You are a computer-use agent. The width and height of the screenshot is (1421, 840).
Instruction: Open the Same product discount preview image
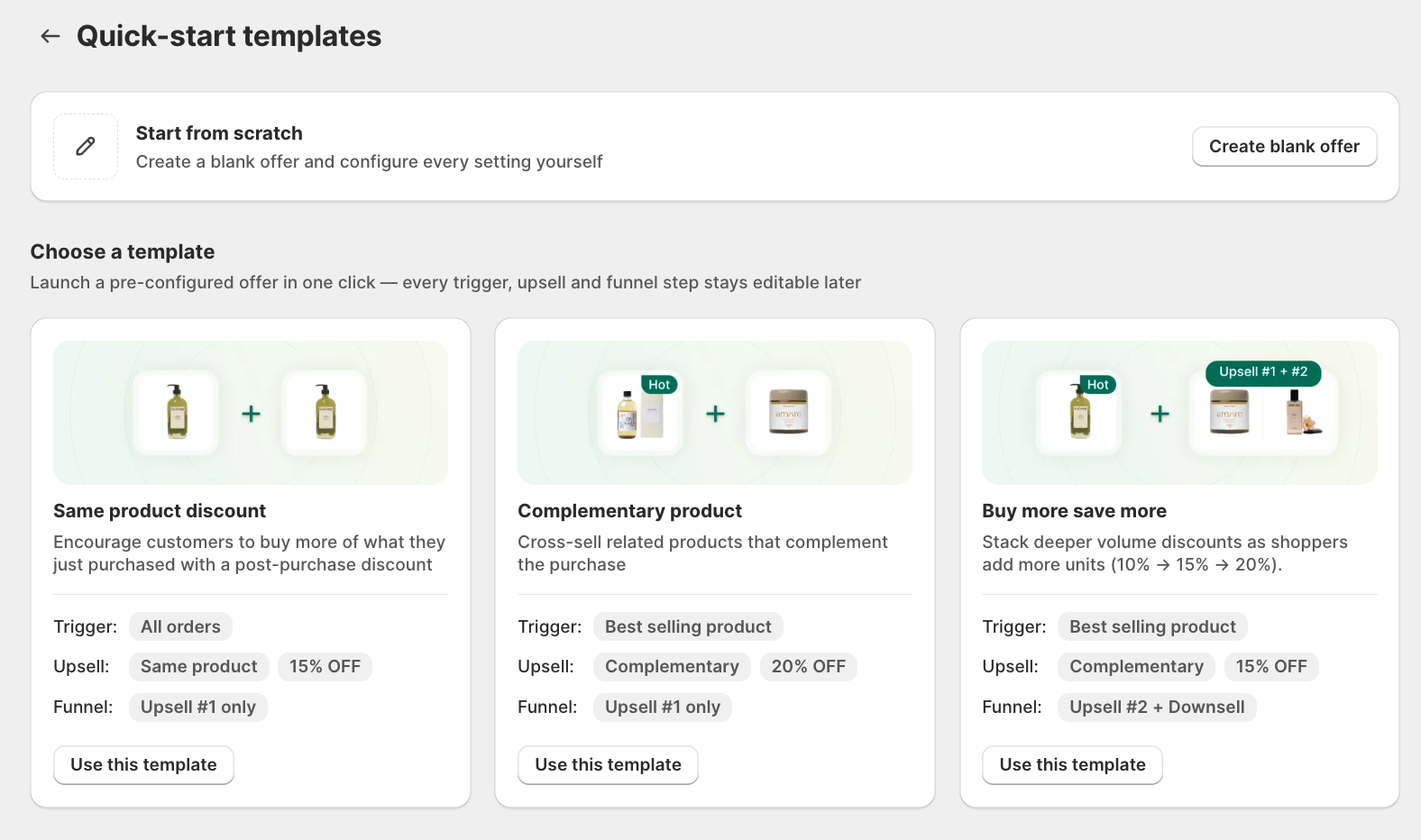(251, 413)
